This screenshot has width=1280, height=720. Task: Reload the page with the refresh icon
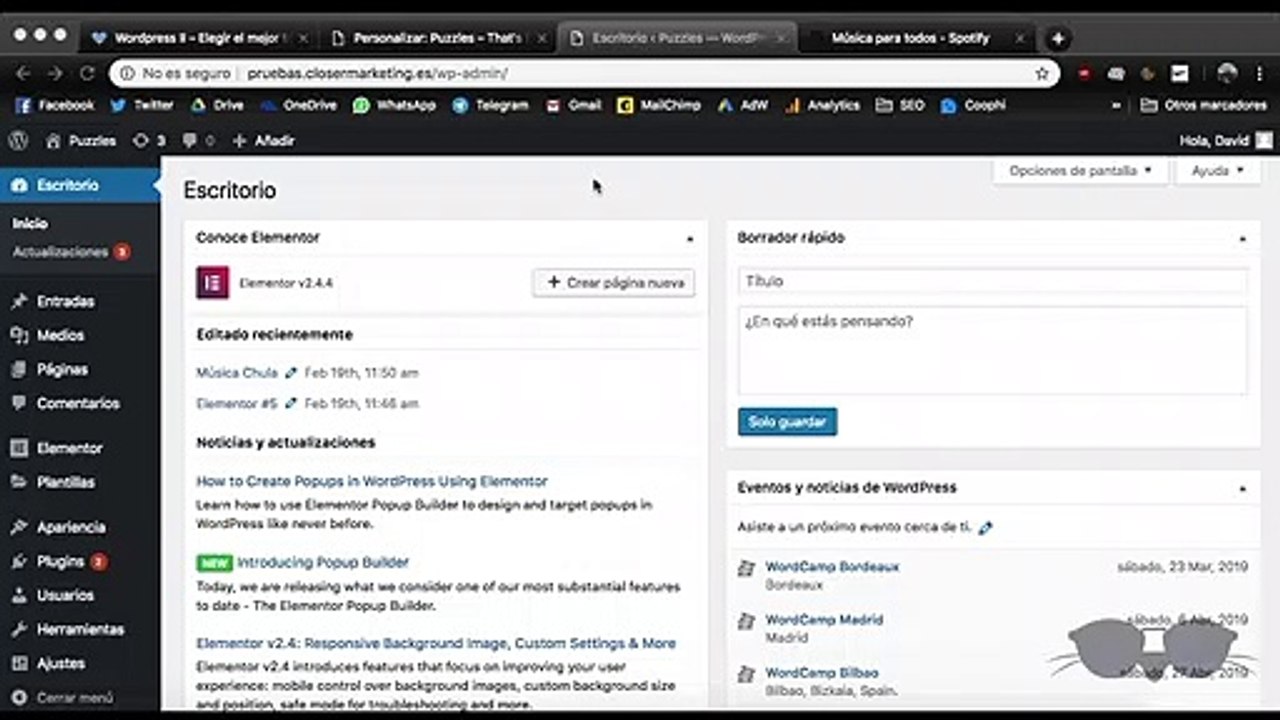point(87,73)
